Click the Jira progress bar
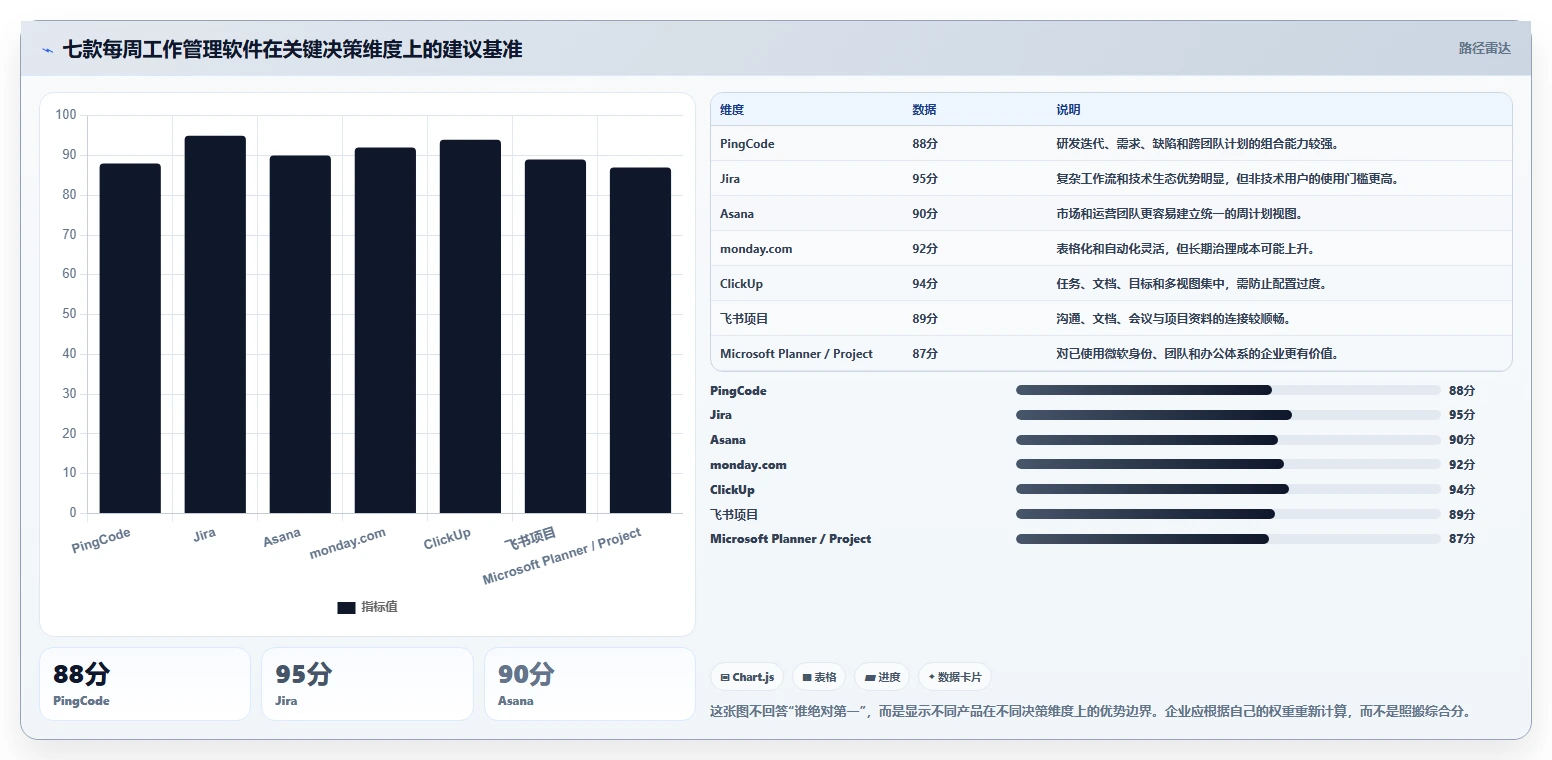 click(x=1228, y=415)
